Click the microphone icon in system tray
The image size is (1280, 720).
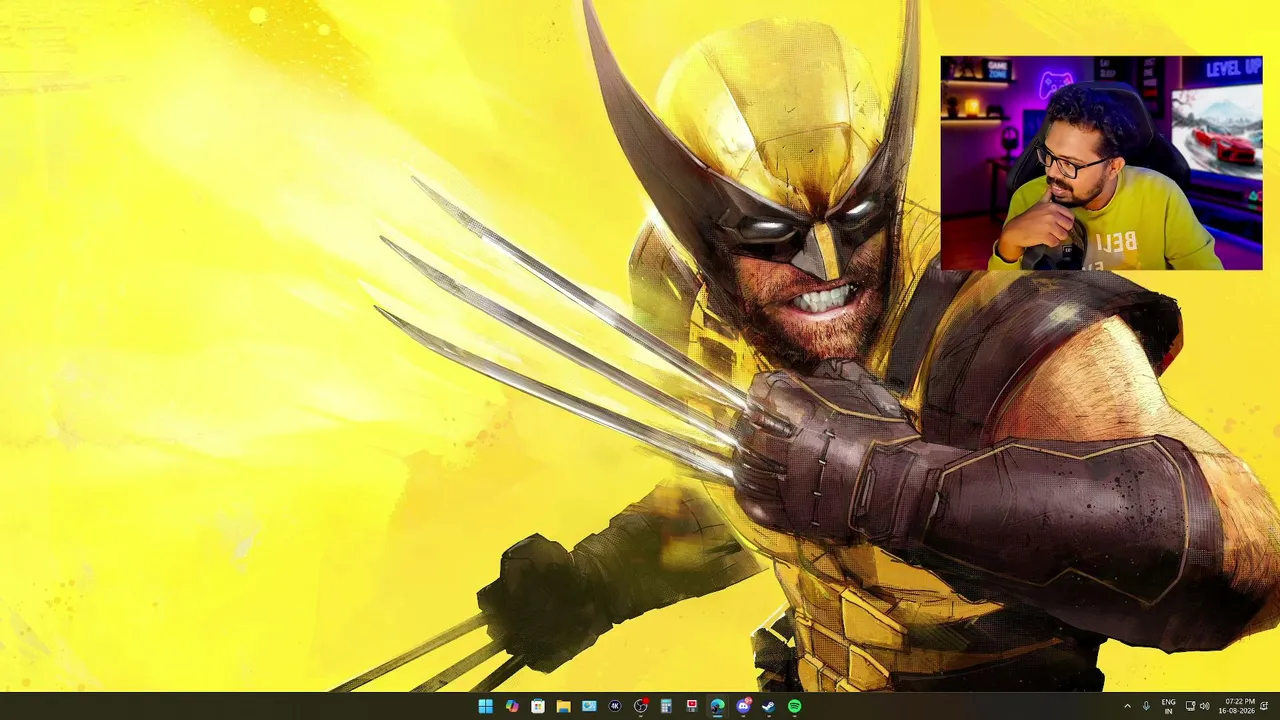[x=1146, y=706]
